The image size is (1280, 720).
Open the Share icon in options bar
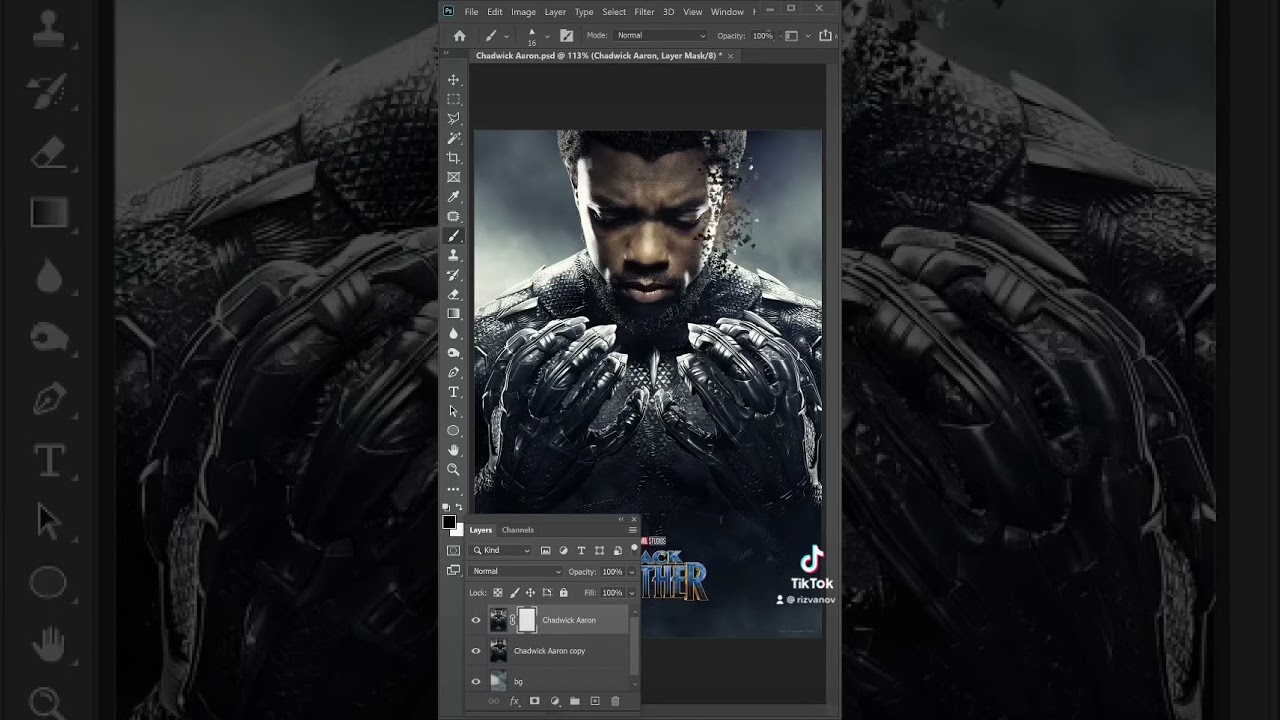[825, 35]
